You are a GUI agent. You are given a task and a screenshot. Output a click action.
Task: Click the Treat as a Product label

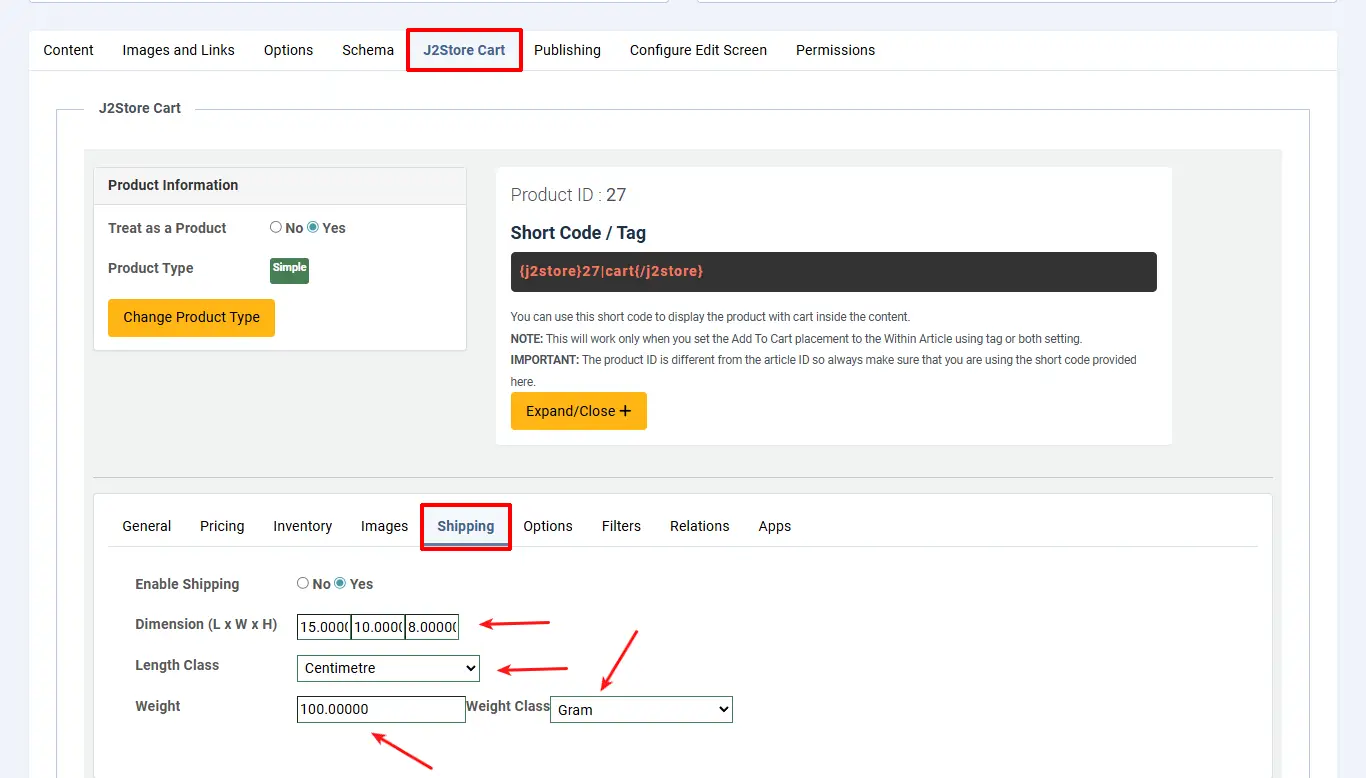[x=167, y=228]
